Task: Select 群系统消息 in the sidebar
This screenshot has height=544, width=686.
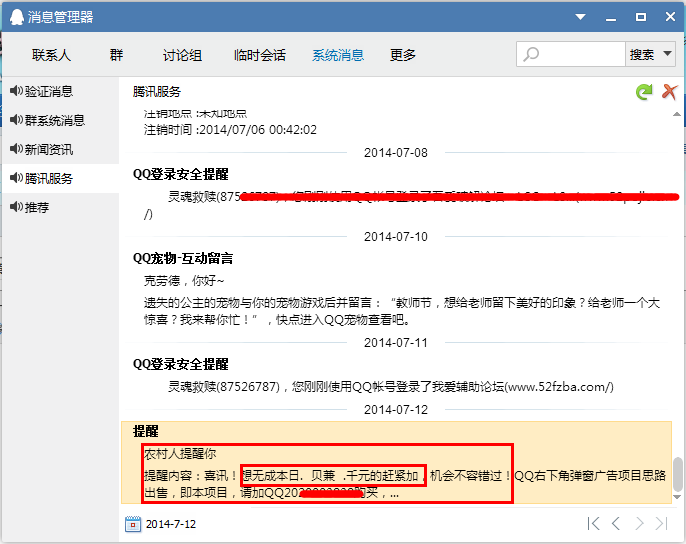Action: tap(54, 120)
